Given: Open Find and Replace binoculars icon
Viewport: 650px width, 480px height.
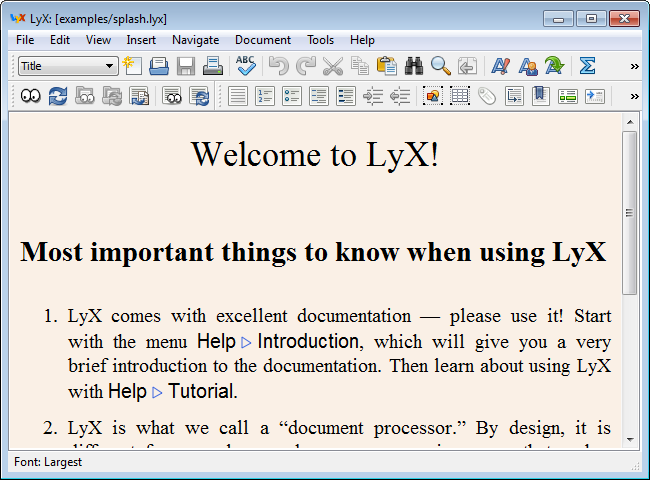Looking at the screenshot, I should coord(414,66).
